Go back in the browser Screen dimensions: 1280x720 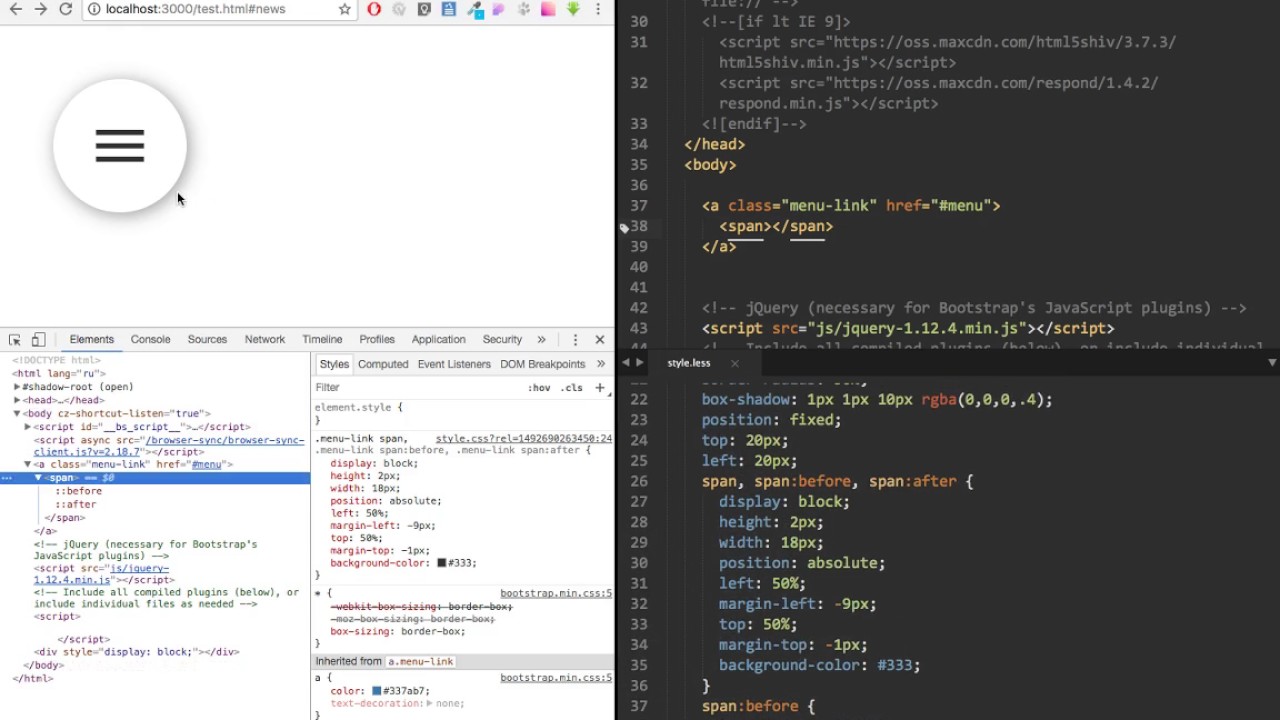pos(15,9)
